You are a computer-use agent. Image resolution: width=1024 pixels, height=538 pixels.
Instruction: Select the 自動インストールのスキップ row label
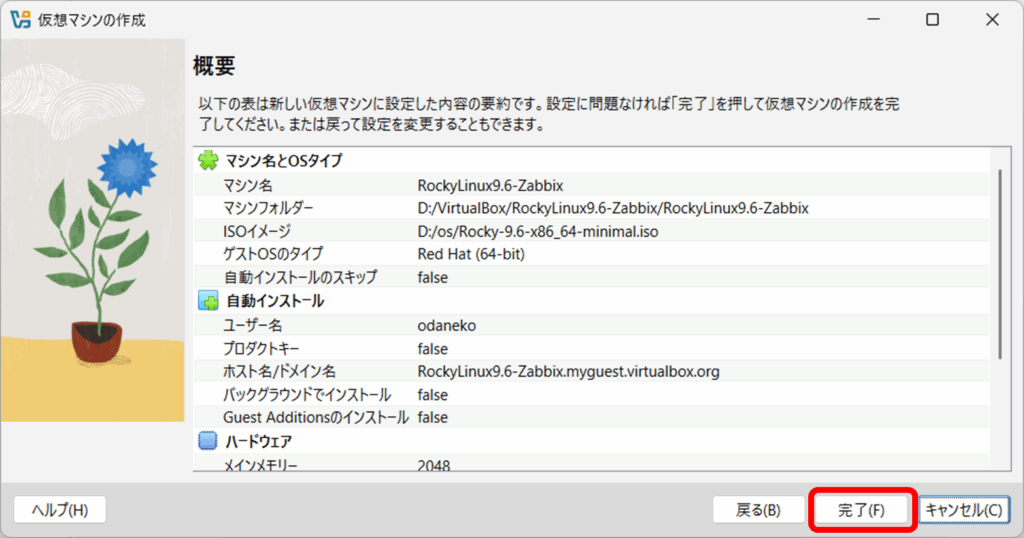pos(300,277)
